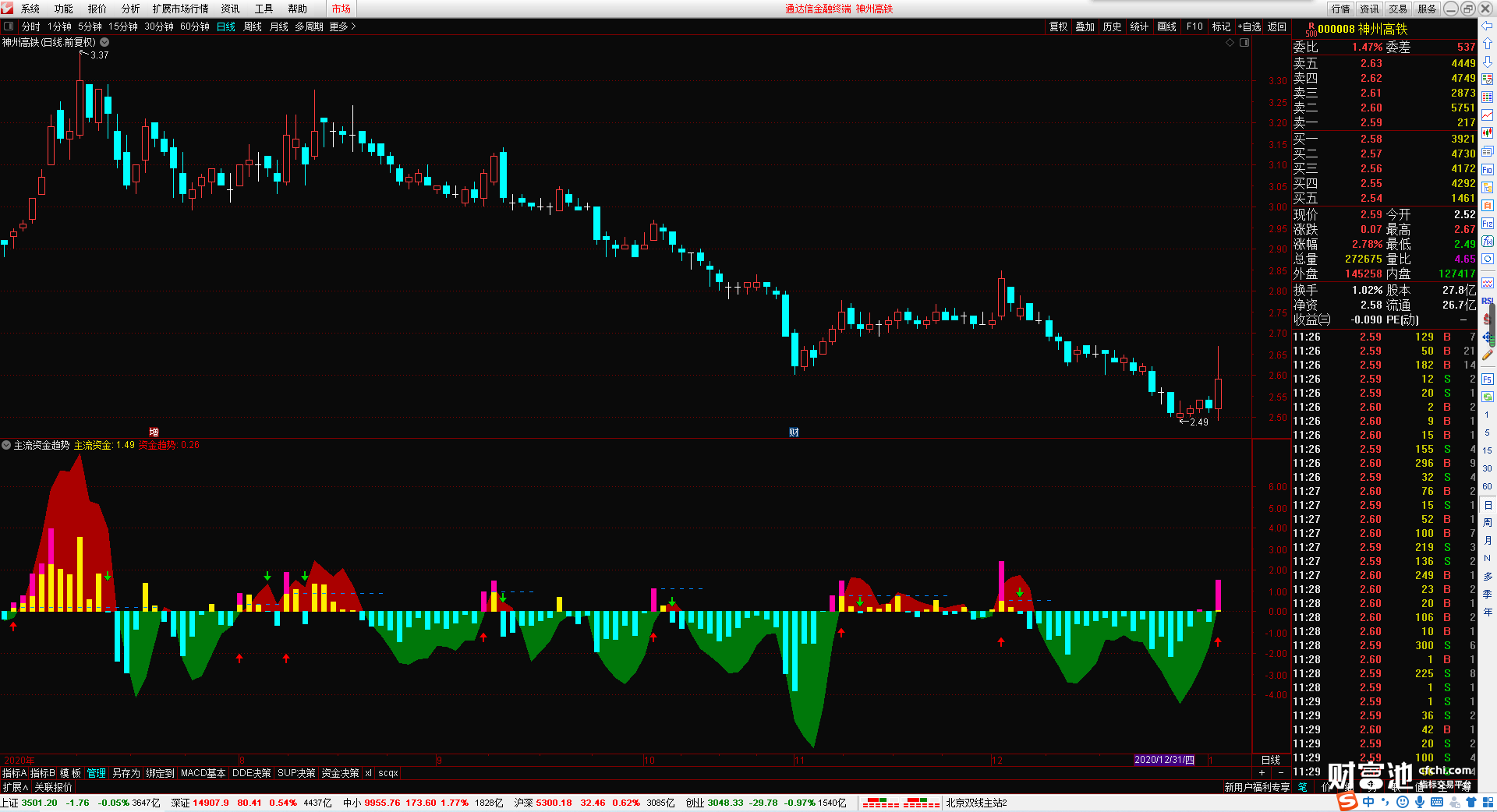Click the grid toolbox icon in IME toolbar

tap(1488, 802)
